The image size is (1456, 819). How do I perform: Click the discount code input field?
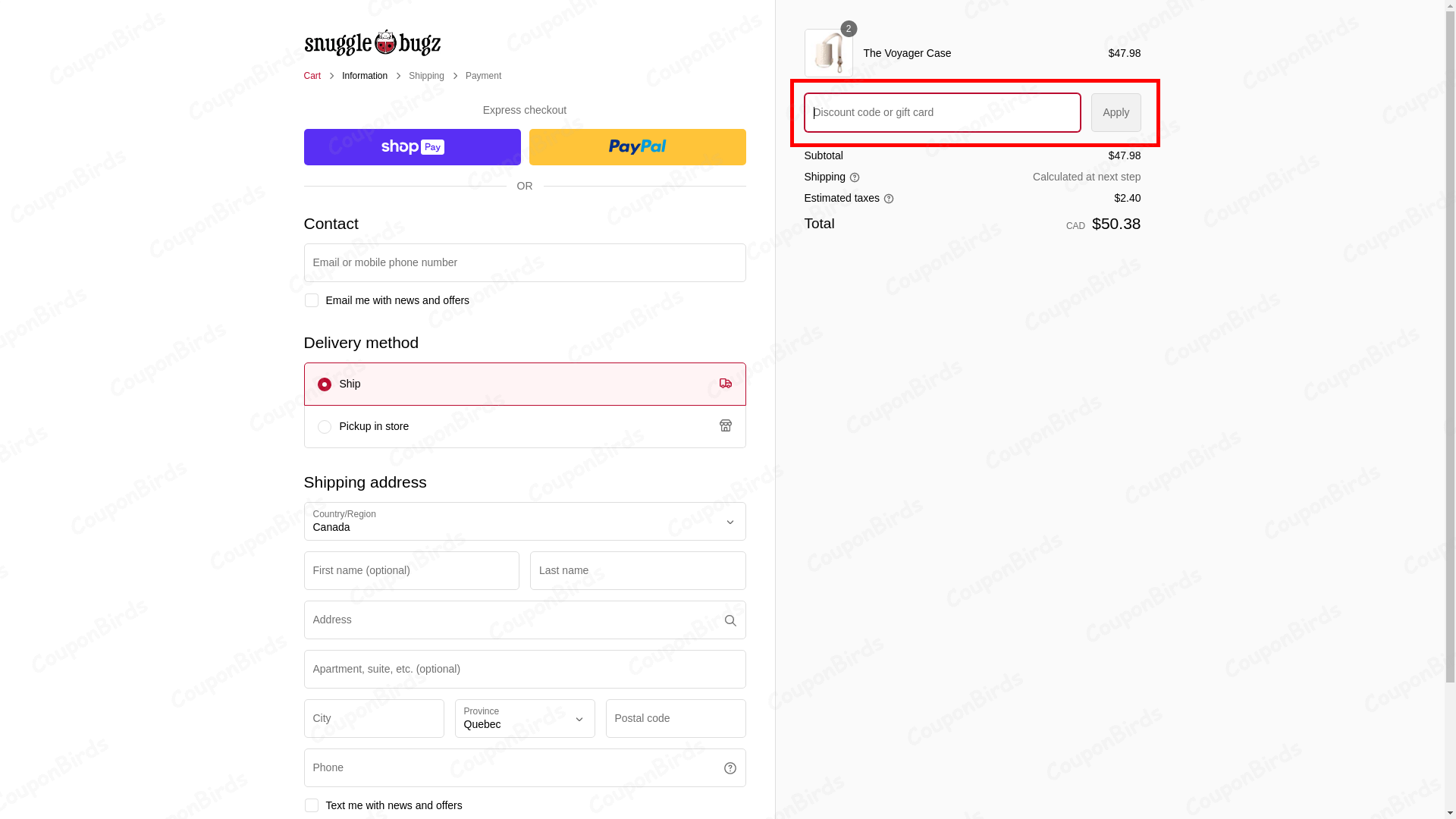[942, 113]
